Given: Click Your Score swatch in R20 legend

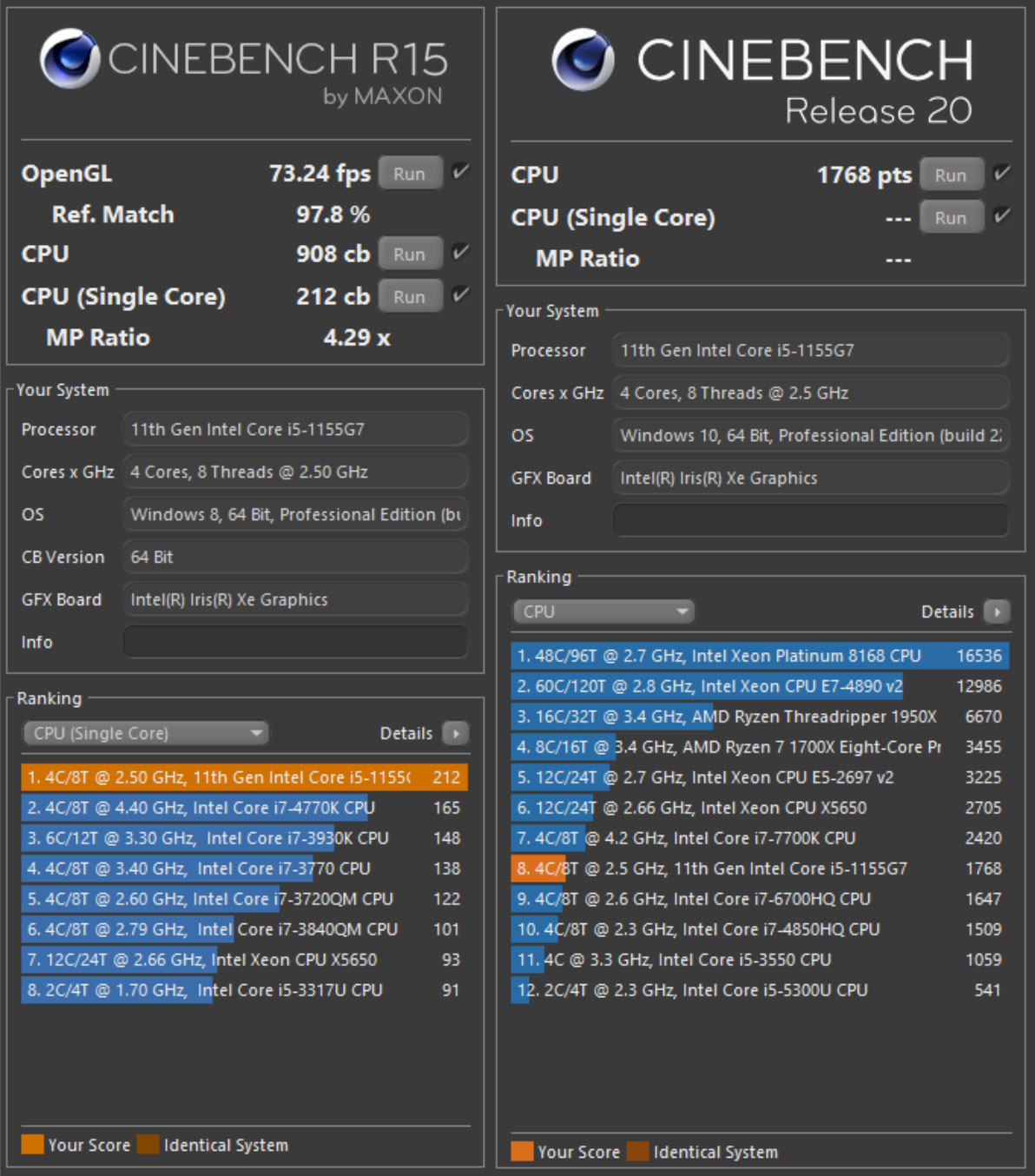Looking at the screenshot, I should (523, 1151).
